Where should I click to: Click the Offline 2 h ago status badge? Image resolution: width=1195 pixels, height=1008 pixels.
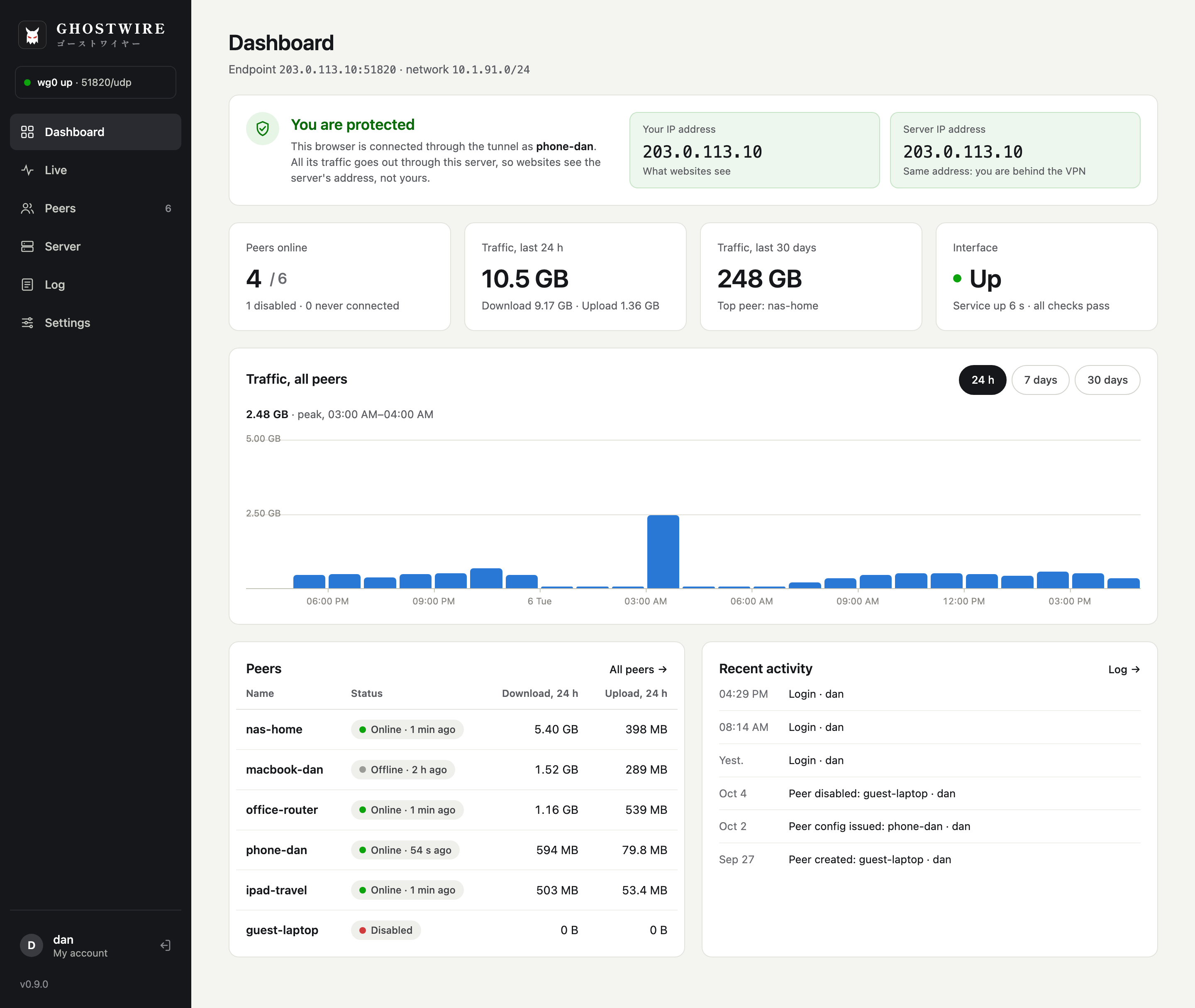(x=403, y=770)
